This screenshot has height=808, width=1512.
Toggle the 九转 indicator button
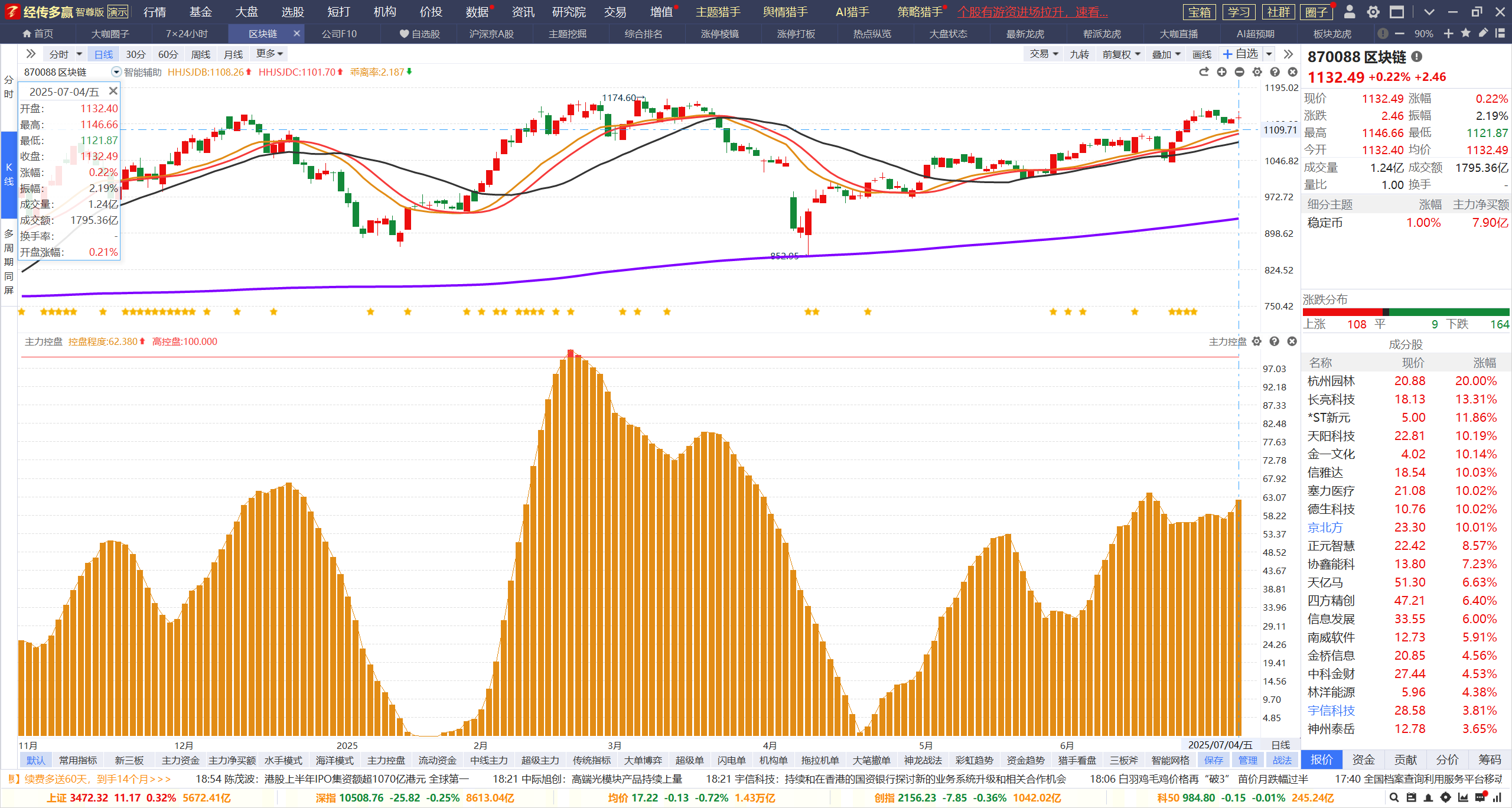(1078, 54)
